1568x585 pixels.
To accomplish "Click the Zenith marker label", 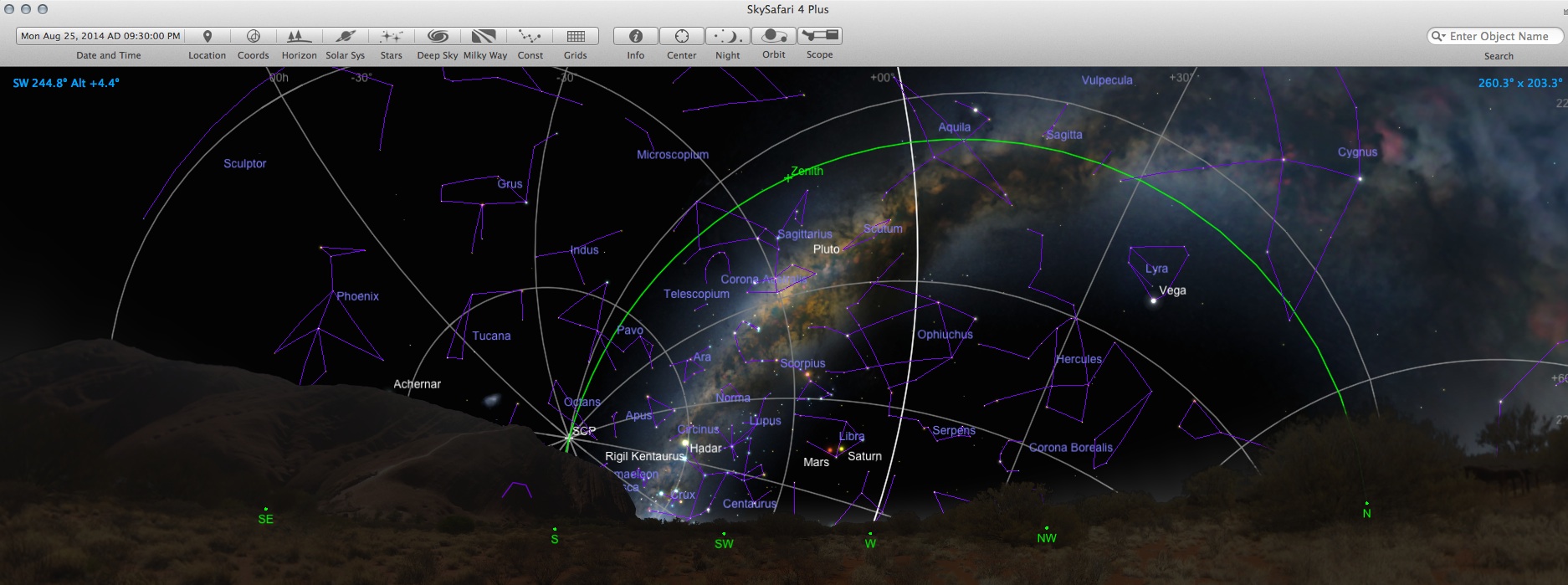I will [807, 171].
